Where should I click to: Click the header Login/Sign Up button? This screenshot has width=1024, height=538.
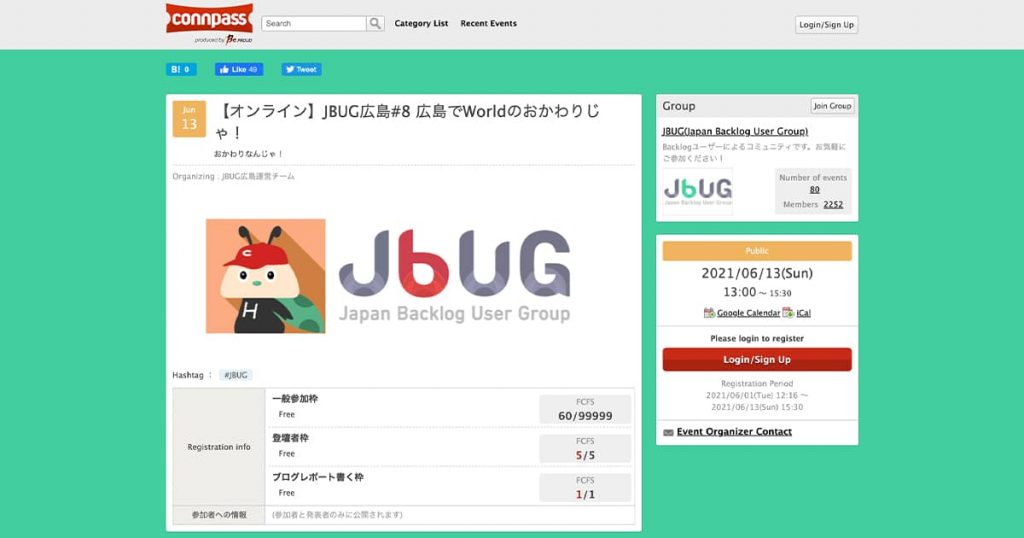click(x=826, y=25)
